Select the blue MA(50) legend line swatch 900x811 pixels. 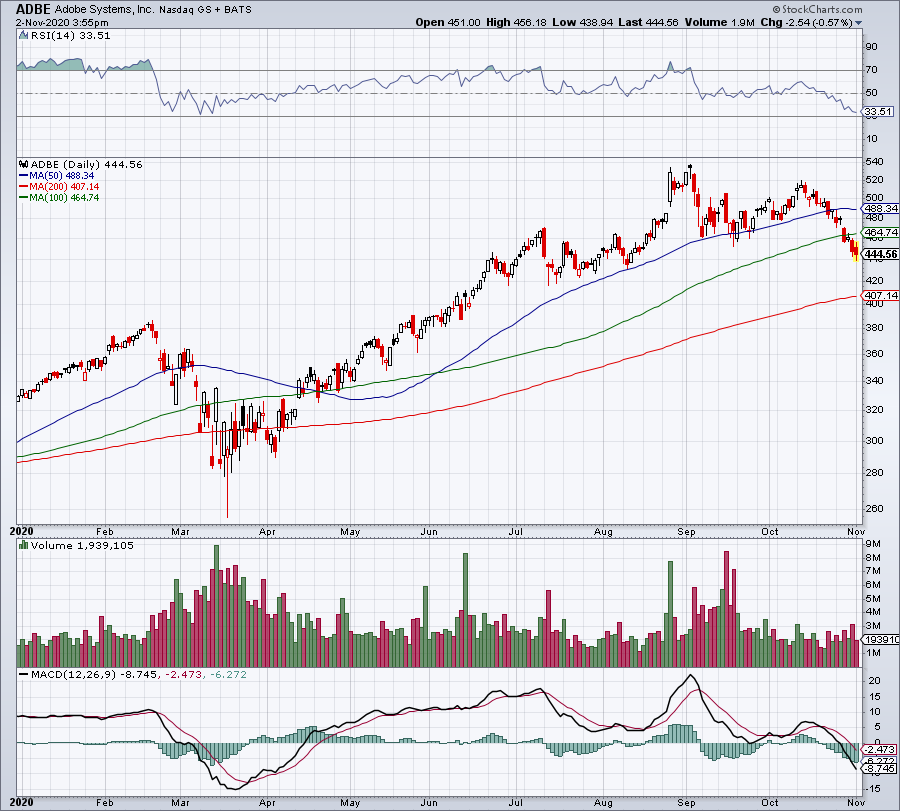[x=24, y=176]
